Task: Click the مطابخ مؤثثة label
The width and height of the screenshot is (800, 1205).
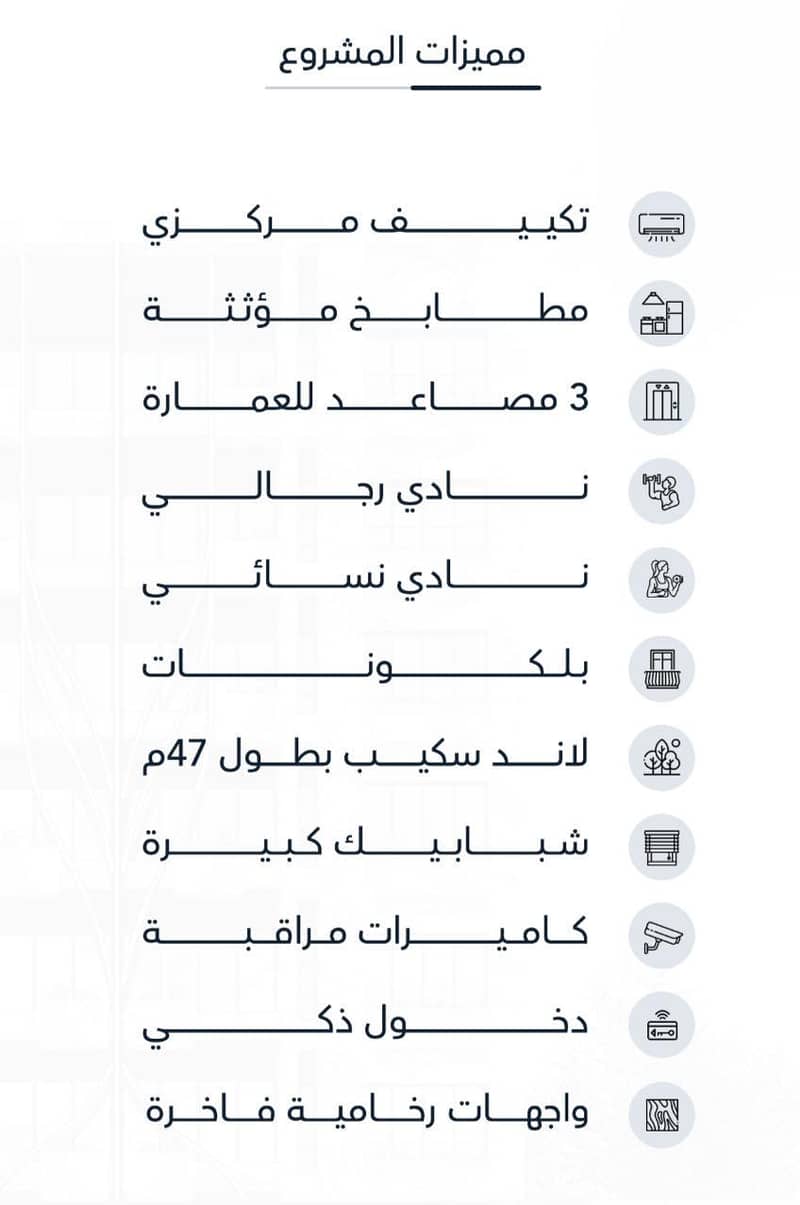Action: tap(367, 309)
